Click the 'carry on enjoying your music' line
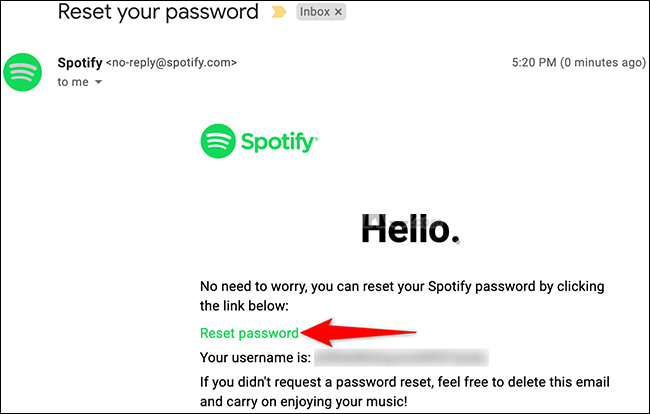 pyautogui.click(x=303, y=401)
